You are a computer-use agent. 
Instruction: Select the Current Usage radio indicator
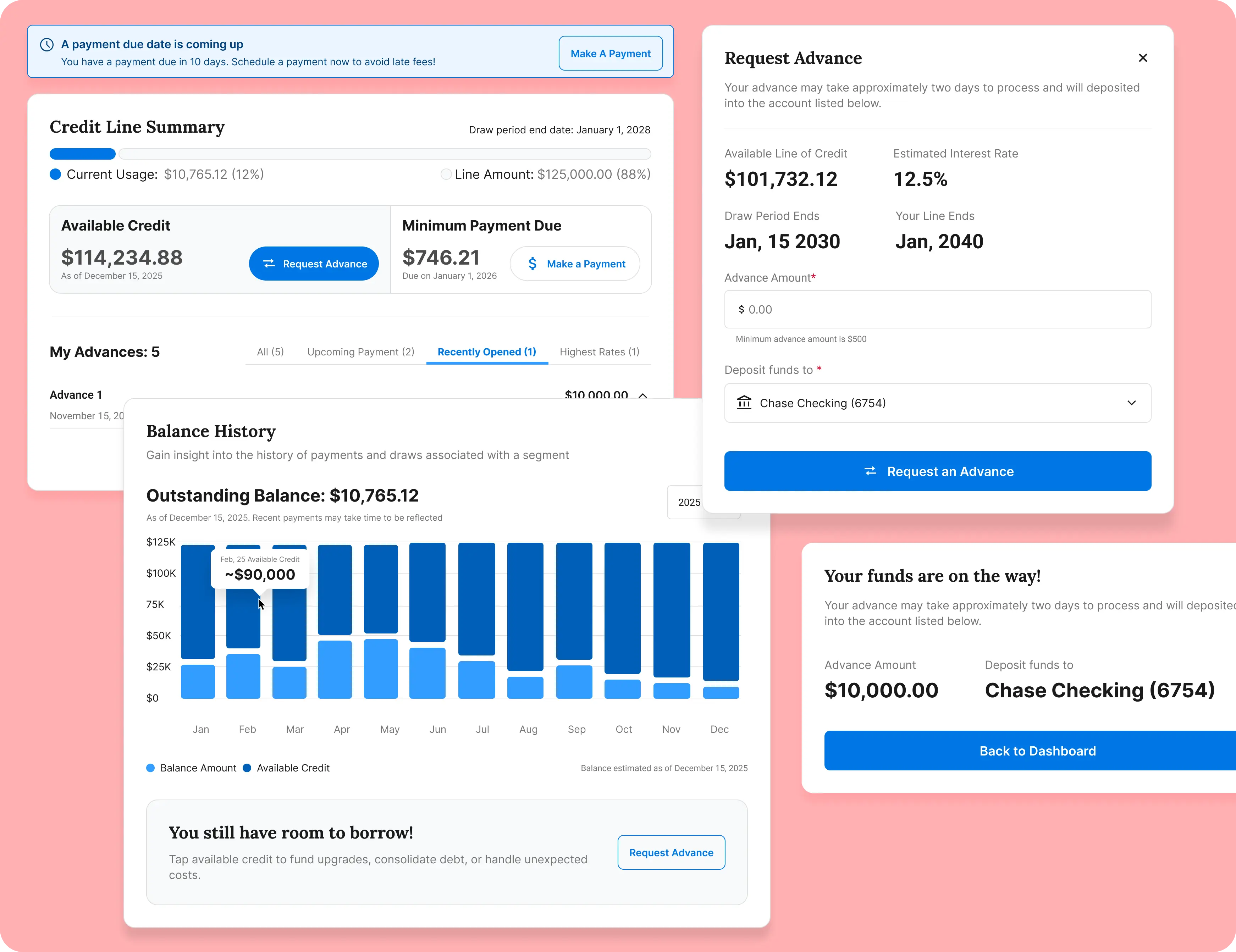[55, 174]
